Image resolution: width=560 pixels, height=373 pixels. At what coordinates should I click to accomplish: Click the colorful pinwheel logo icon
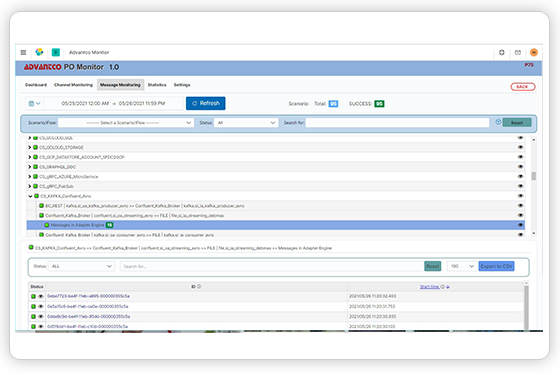click(x=39, y=52)
